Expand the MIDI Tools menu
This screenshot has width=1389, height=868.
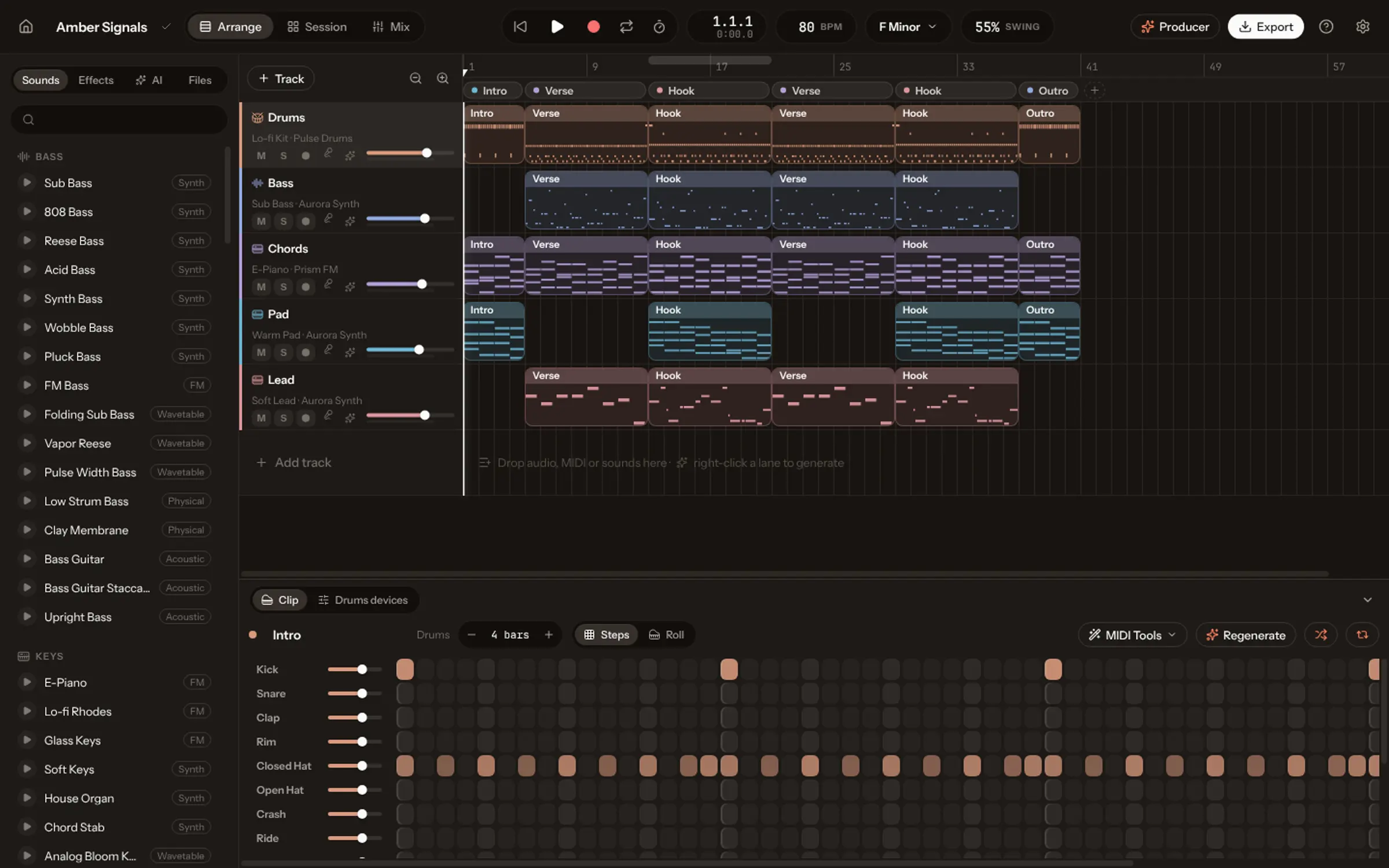point(1133,635)
